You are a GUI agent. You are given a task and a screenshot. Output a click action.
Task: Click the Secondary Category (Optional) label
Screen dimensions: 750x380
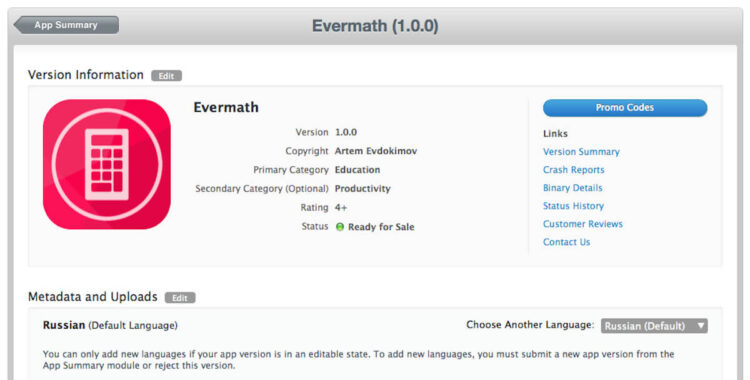[262, 189]
